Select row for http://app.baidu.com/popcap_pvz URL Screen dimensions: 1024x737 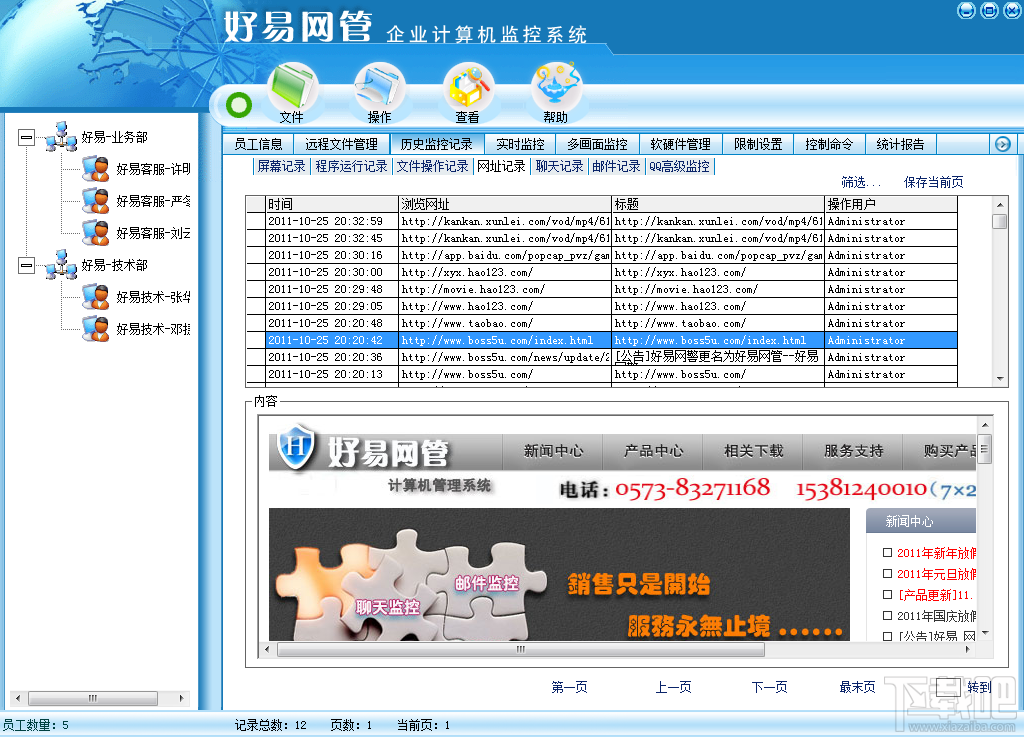pyautogui.click(x=601, y=255)
